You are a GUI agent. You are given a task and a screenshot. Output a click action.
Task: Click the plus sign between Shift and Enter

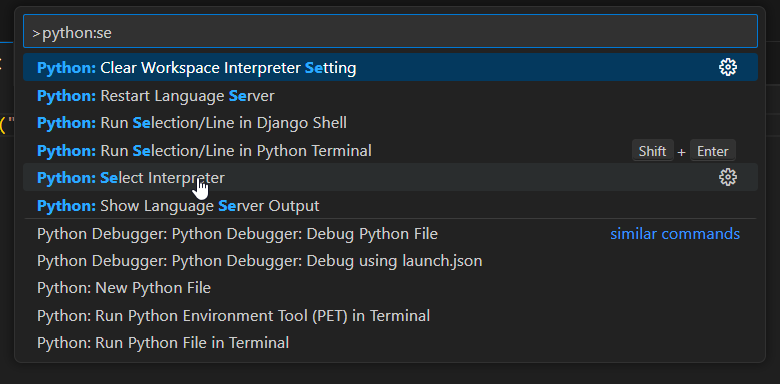pos(682,152)
